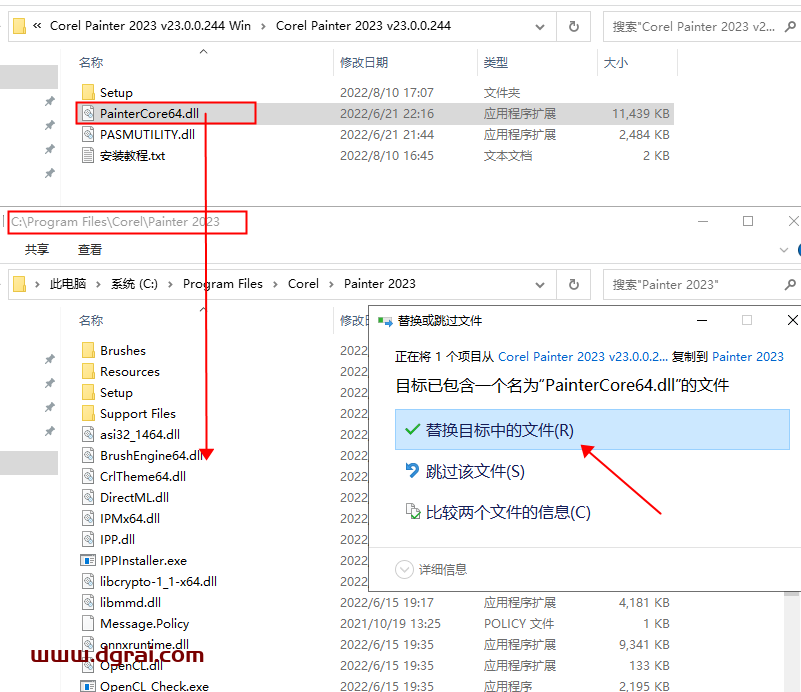The height and width of the screenshot is (692, 801).
Task: Select the PASMUTILITY.dll file name
Action: pyautogui.click(x=147, y=134)
